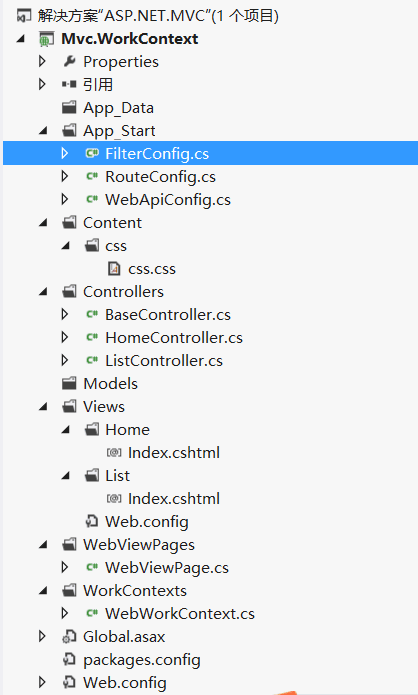418x695 pixels.
Task: Click the Properties wrench icon
Action: click(x=69, y=61)
